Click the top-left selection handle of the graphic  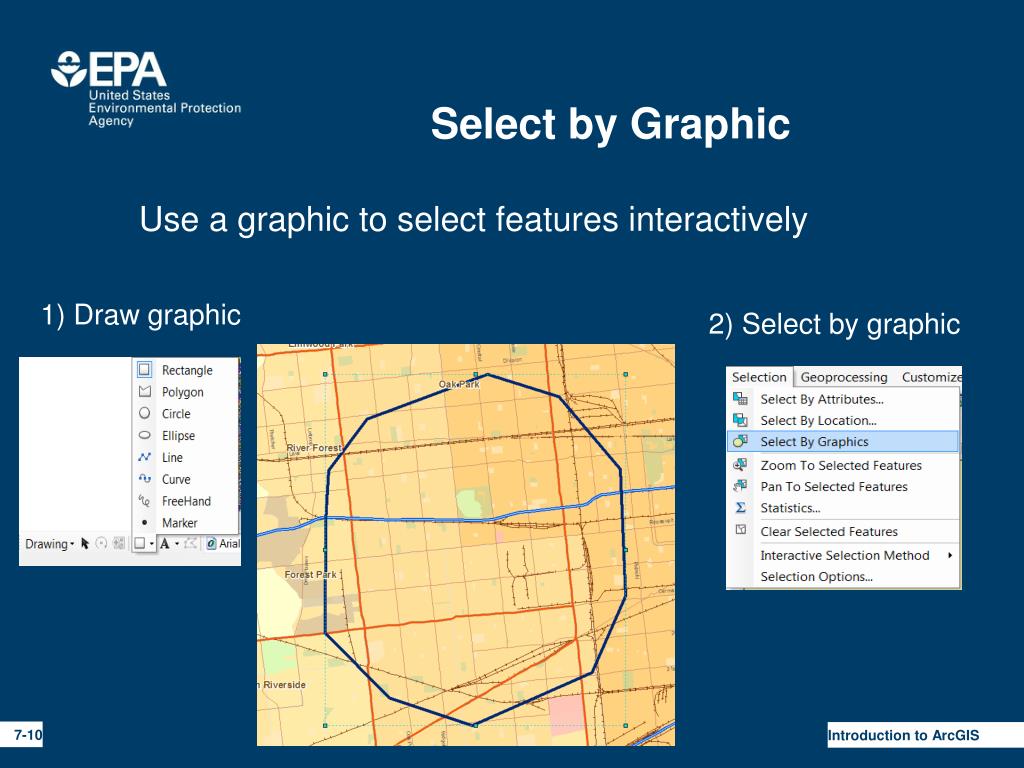325,374
